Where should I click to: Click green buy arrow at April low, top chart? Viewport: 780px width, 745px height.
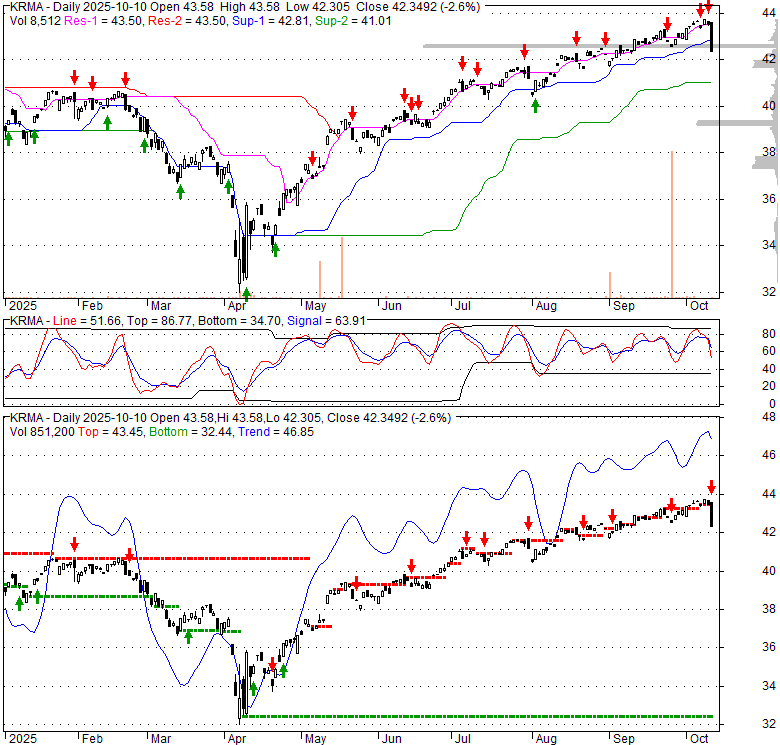247,293
